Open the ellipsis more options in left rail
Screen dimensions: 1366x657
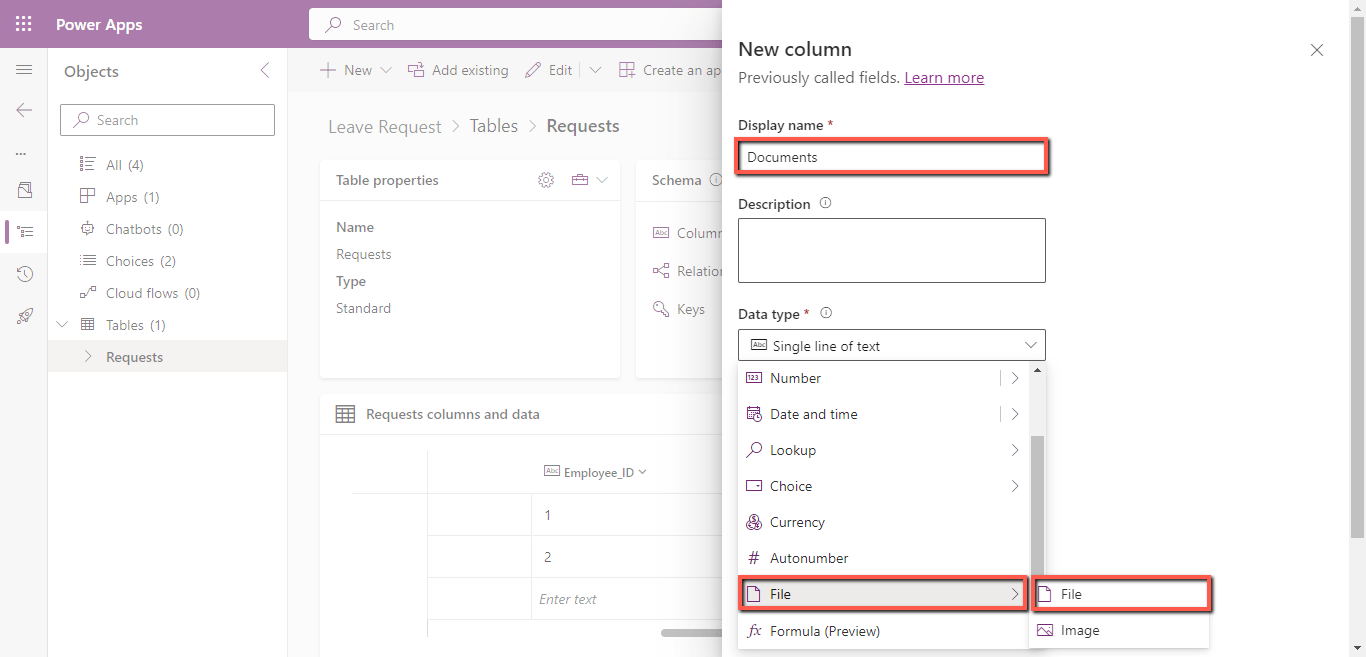[x=21, y=153]
